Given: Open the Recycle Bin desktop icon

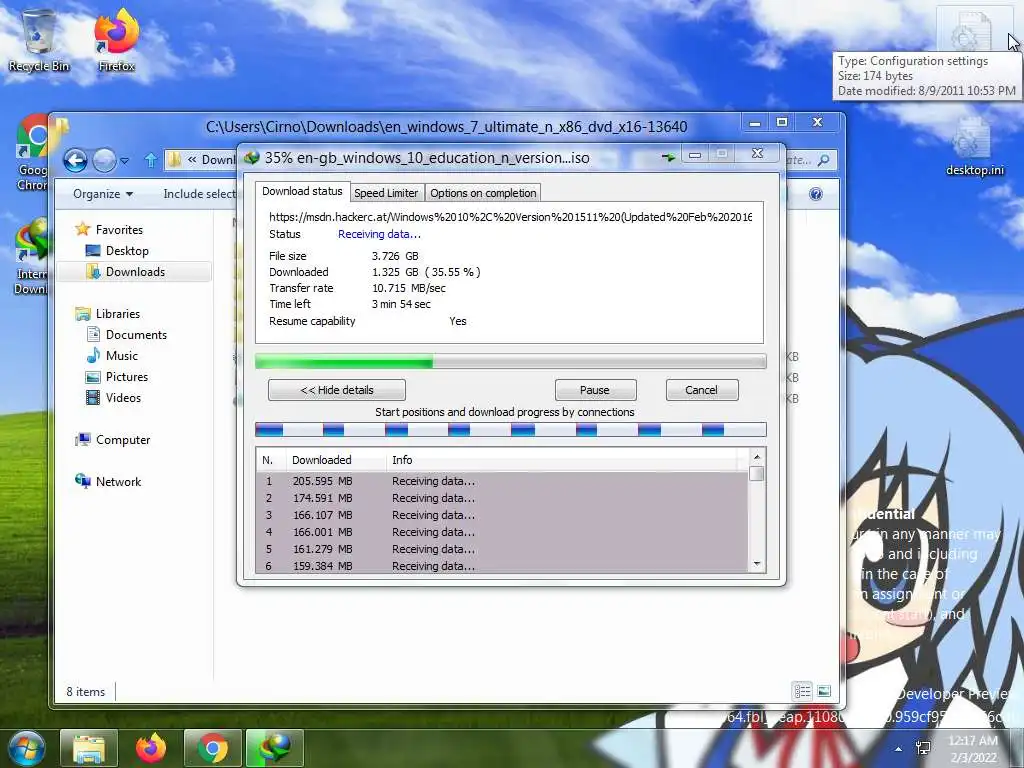Looking at the screenshot, I should point(39,39).
